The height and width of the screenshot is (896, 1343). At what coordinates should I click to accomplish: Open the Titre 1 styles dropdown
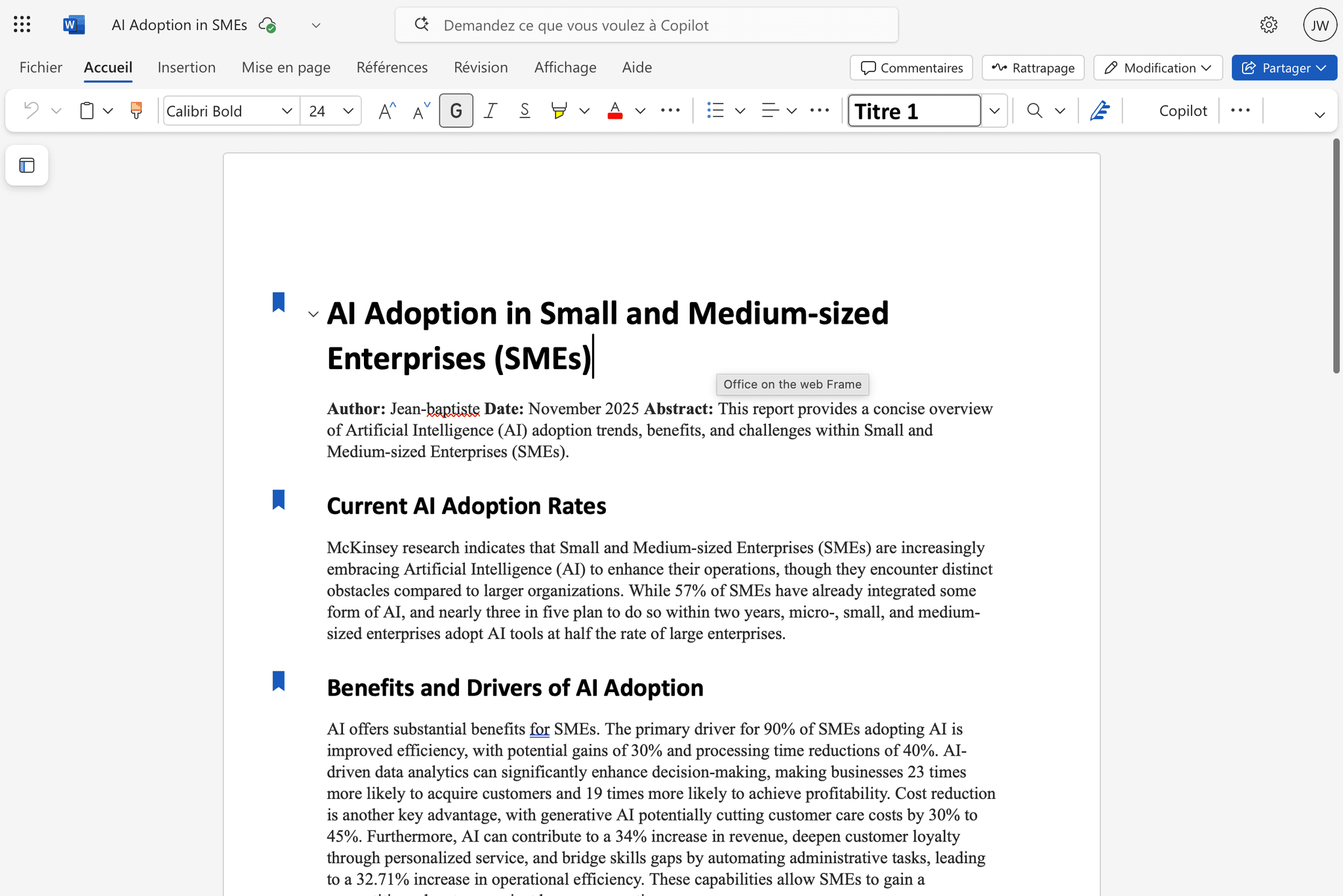pyautogui.click(x=994, y=110)
